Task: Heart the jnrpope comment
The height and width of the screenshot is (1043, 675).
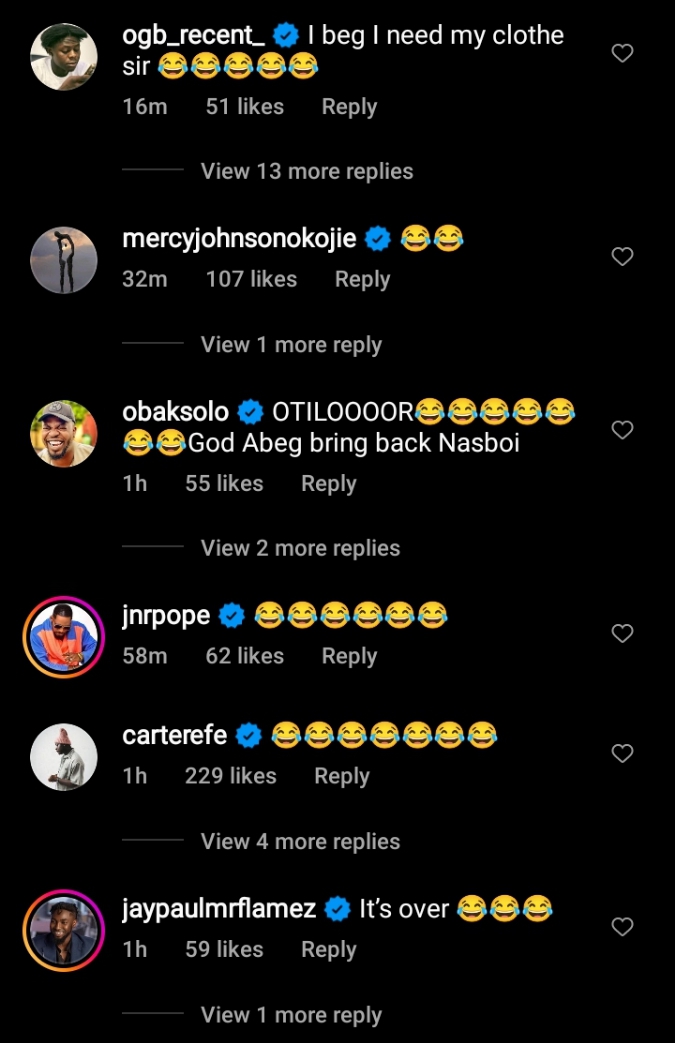Action: pos(622,633)
